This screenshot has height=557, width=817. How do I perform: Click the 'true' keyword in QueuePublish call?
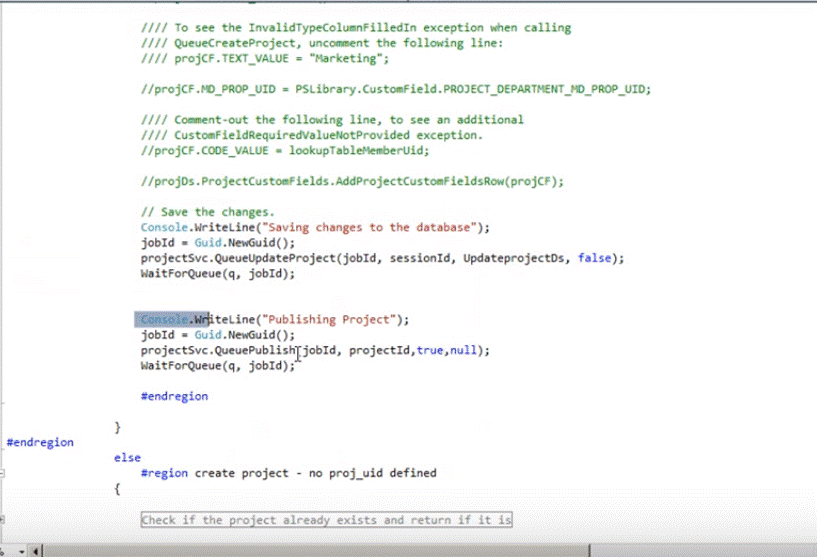430,350
